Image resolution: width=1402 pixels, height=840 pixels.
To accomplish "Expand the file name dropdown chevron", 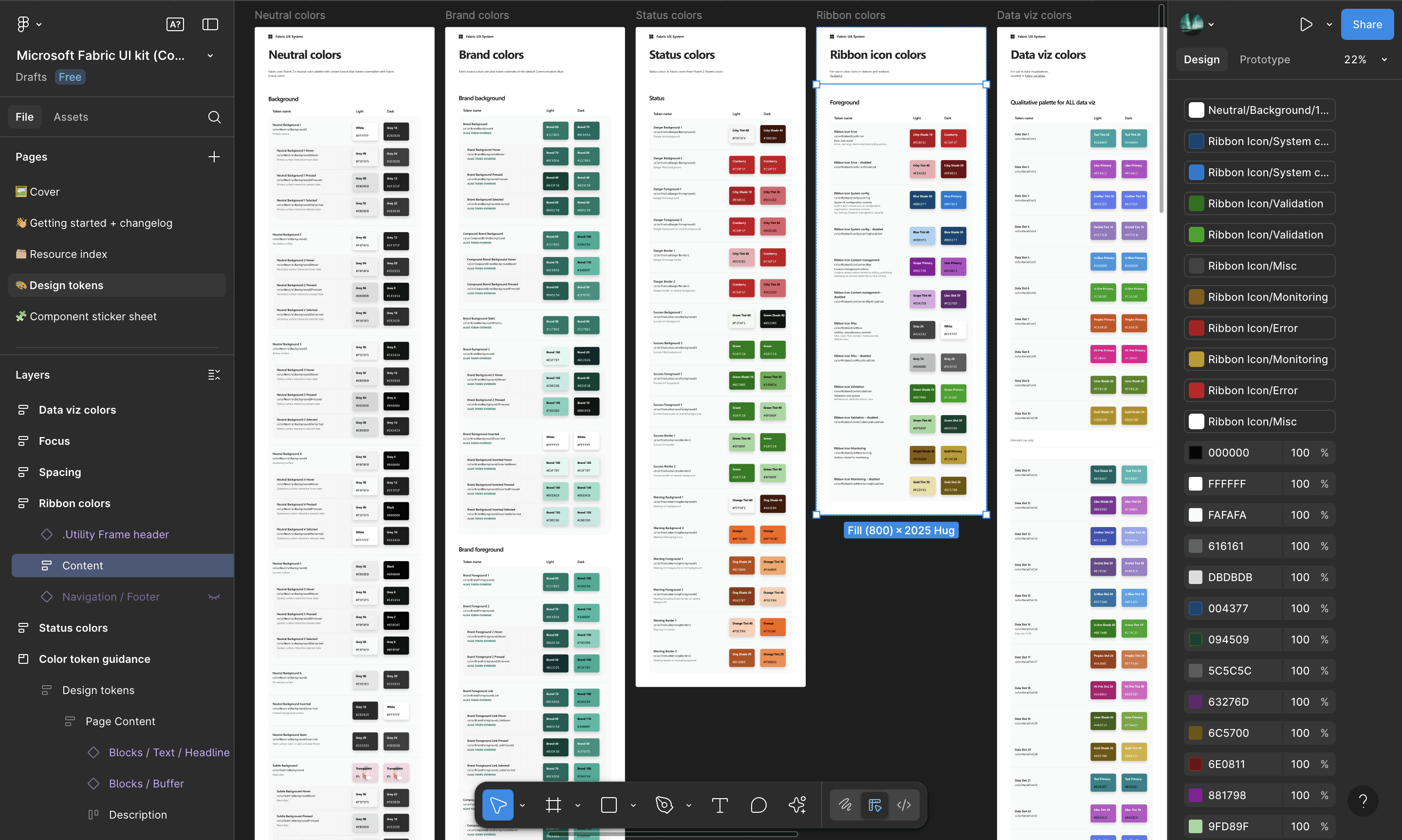I will tap(210, 55).
